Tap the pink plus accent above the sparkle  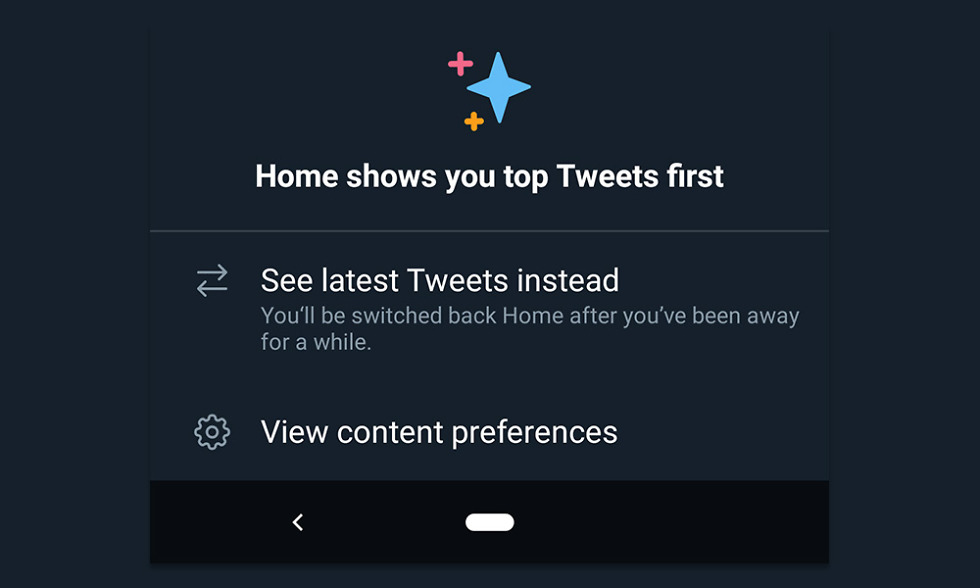pos(459,63)
